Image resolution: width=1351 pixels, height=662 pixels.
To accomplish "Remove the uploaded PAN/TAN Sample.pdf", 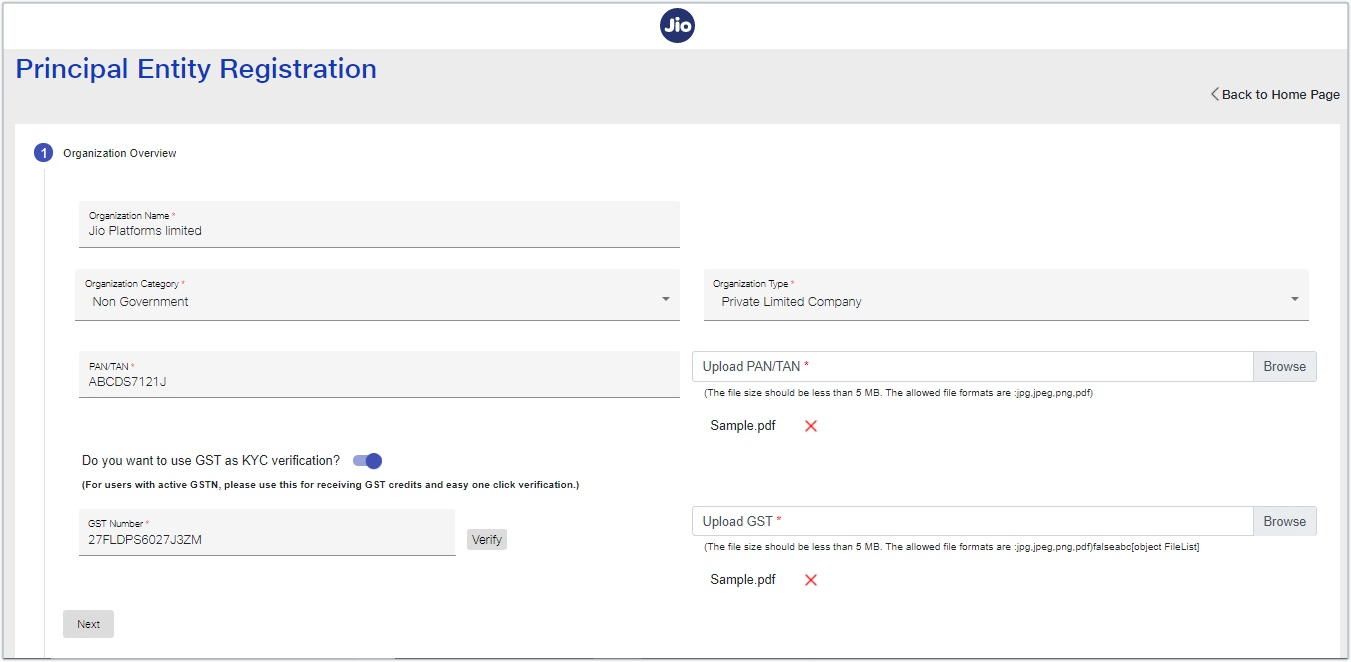I will coord(811,426).
